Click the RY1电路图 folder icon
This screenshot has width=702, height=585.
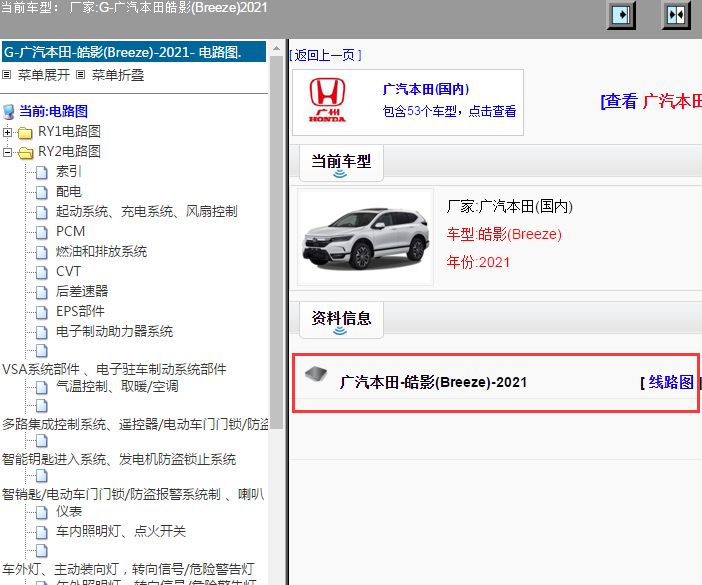click(x=25, y=132)
